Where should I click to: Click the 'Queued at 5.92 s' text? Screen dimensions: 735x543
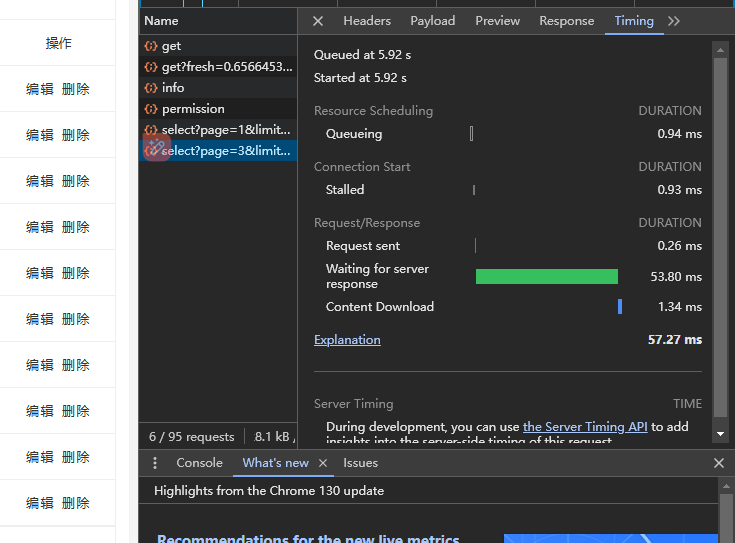pyautogui.click(x=362, y=55)
